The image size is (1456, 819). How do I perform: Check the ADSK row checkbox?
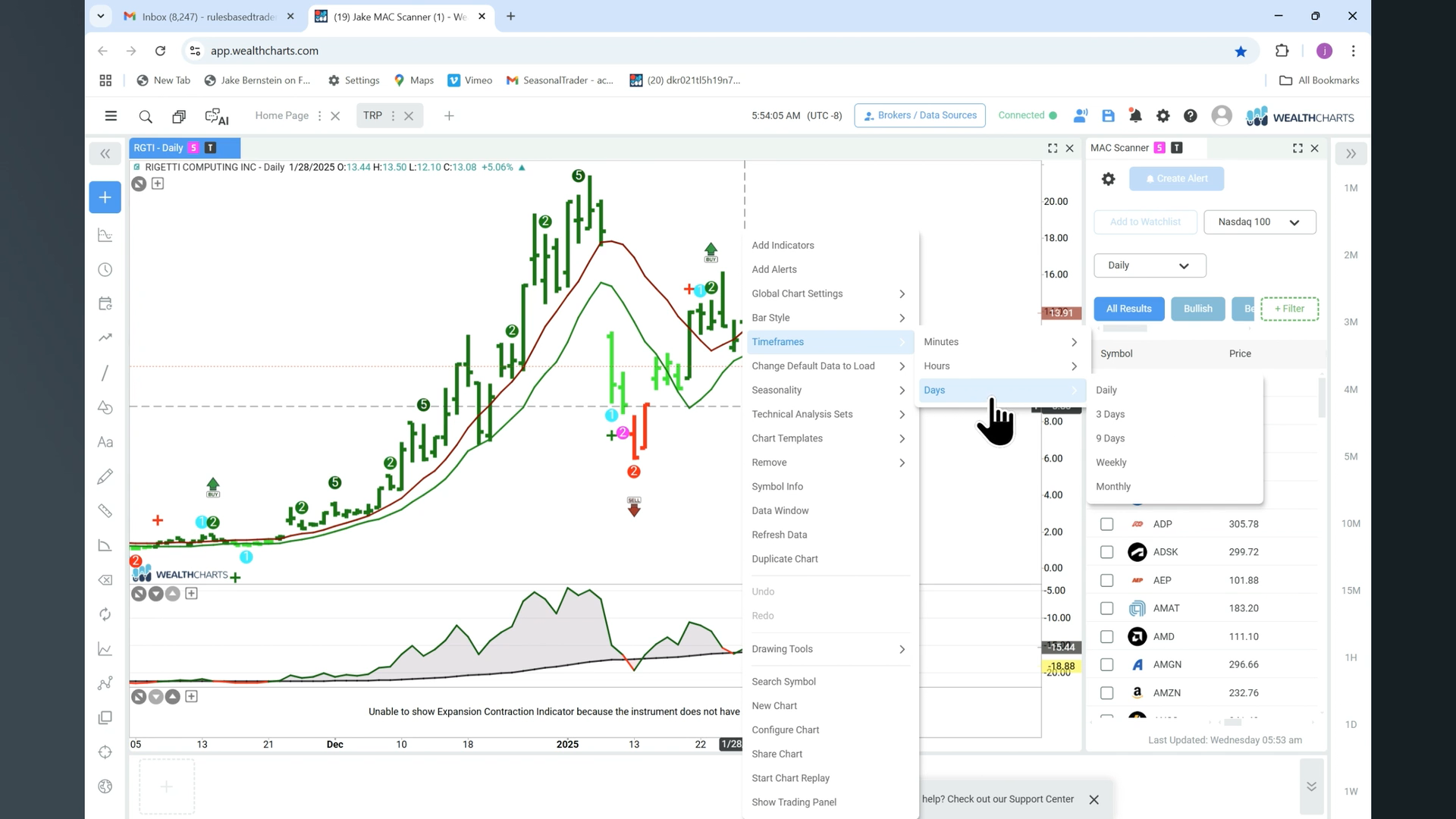coord(1107,552)
